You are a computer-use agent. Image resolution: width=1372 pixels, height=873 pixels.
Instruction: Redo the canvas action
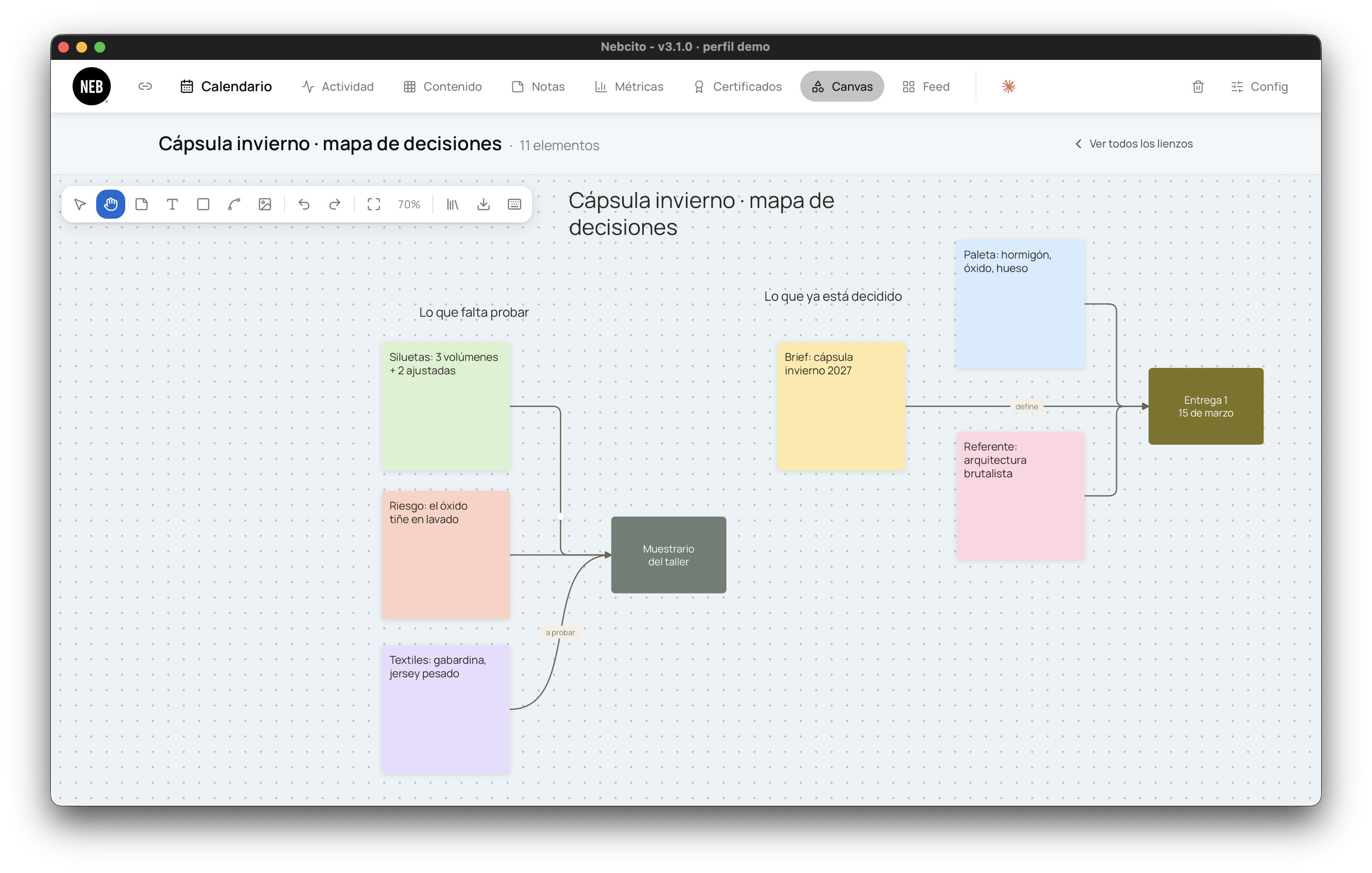(334, 204)
